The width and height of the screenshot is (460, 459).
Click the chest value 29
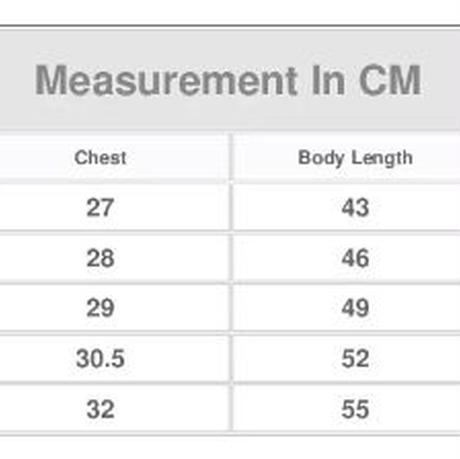coord(100,308)
